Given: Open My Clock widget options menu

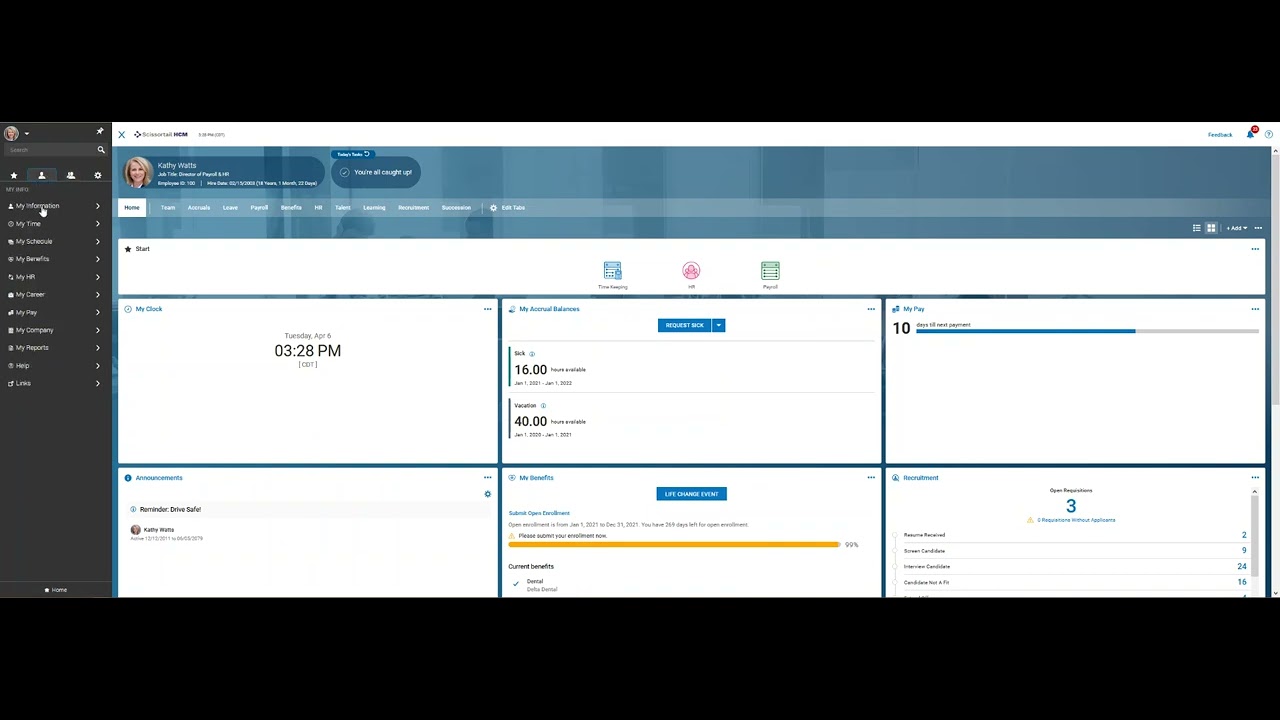Looking at the screenshot, I should click(488, 309).
